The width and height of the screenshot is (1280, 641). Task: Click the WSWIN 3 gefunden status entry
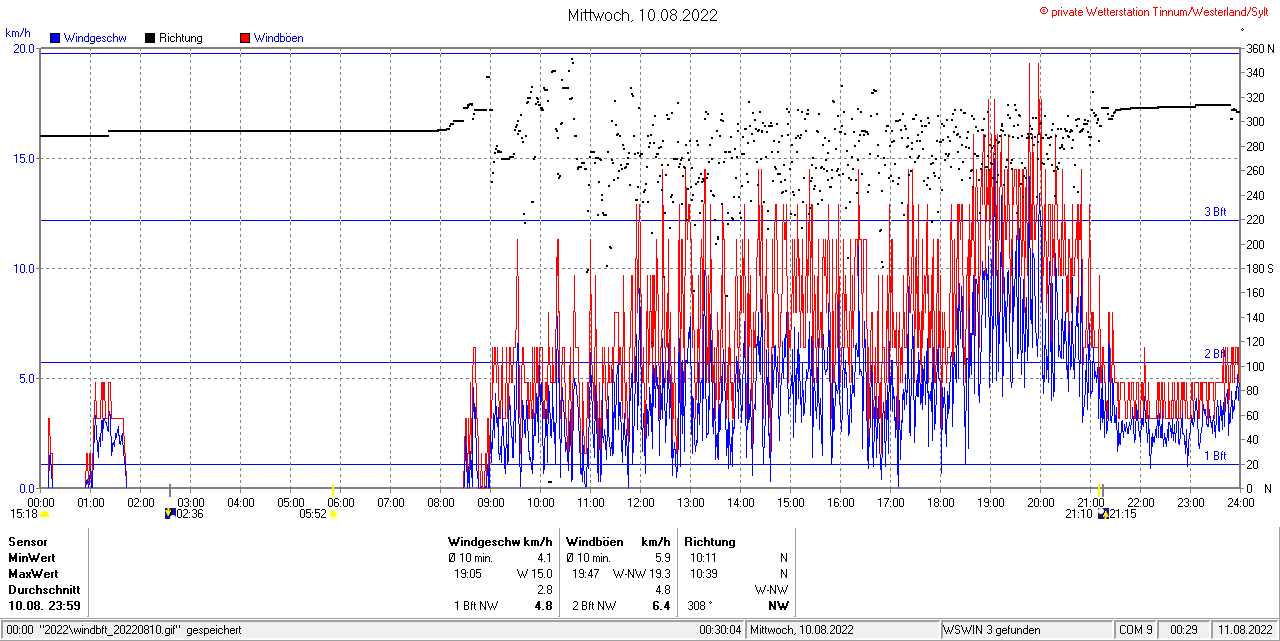992,630
